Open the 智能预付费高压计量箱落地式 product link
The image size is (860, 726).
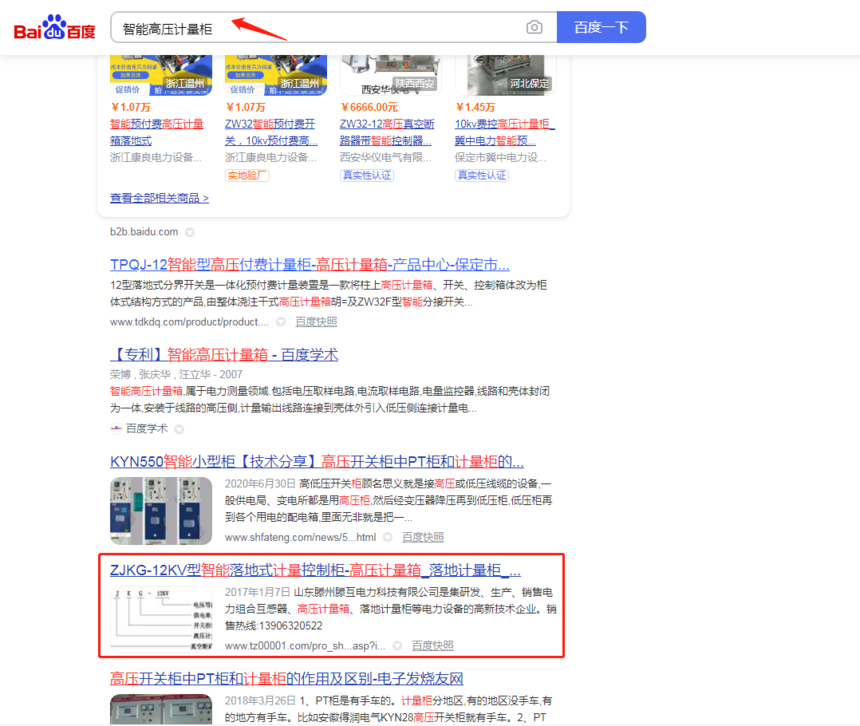tap(157, 133)
